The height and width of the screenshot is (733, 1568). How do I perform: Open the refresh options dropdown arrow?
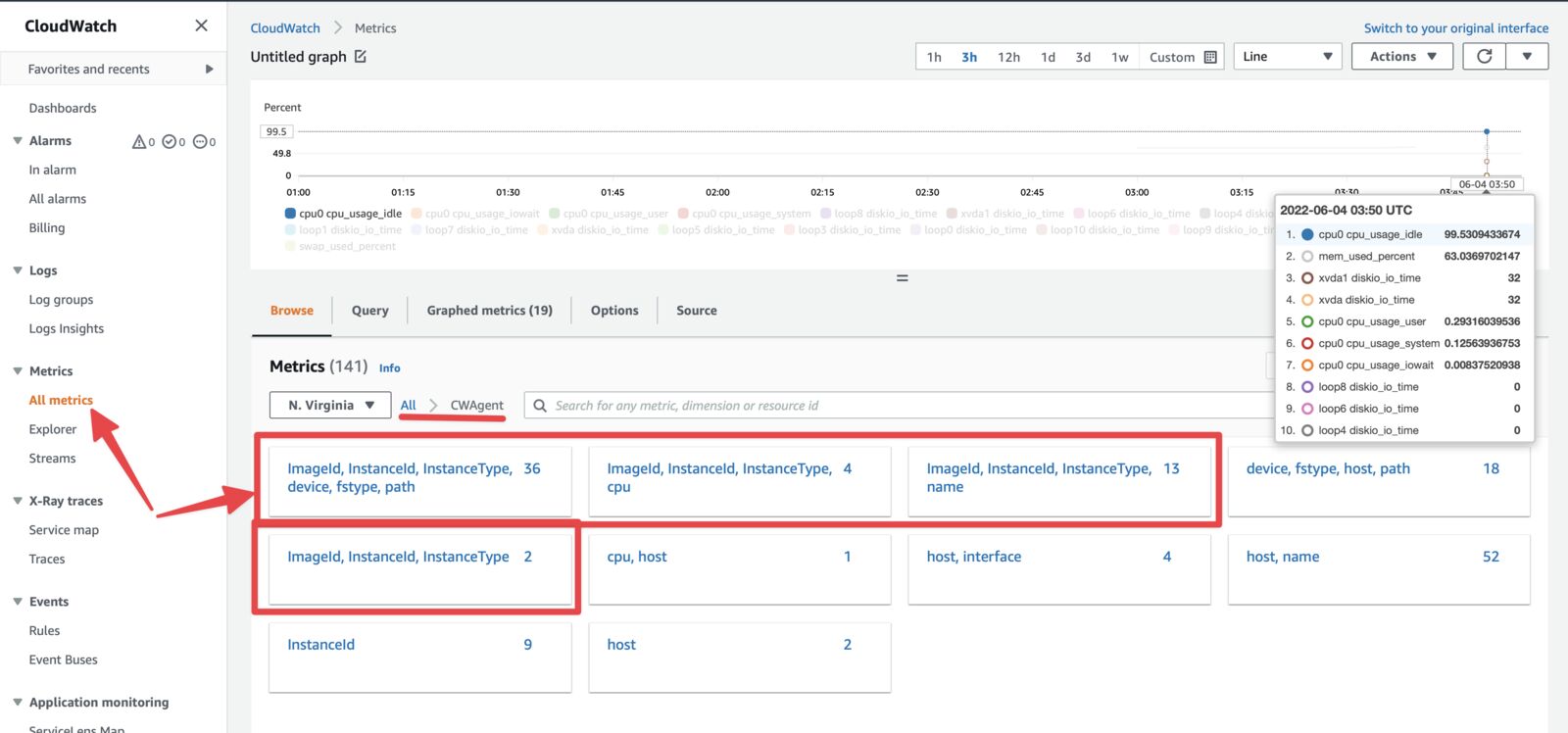click(1527, 57)
